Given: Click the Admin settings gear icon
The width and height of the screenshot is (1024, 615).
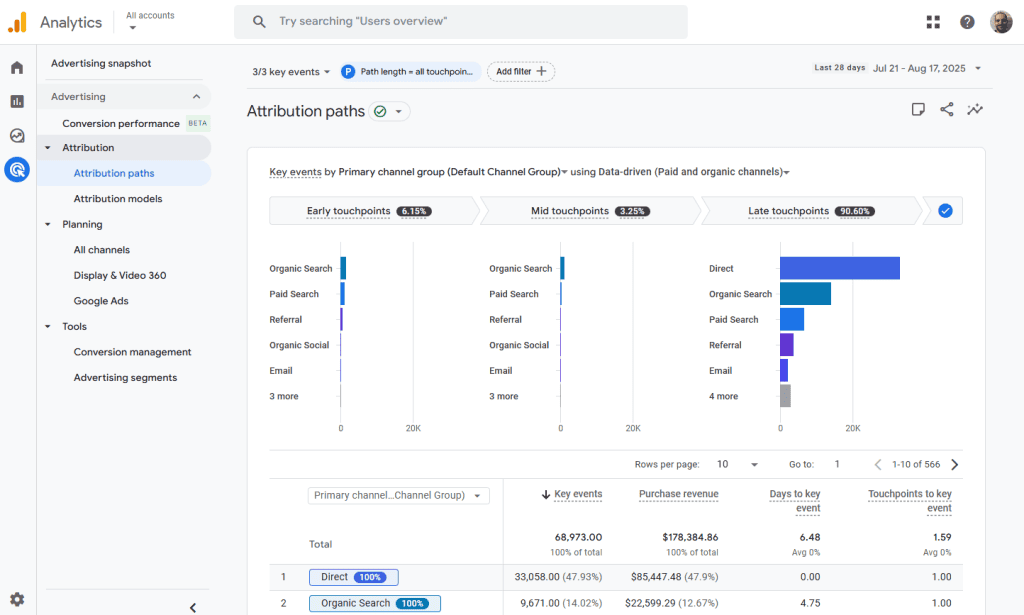Looking at the screenshot, I should pos(17,600).
